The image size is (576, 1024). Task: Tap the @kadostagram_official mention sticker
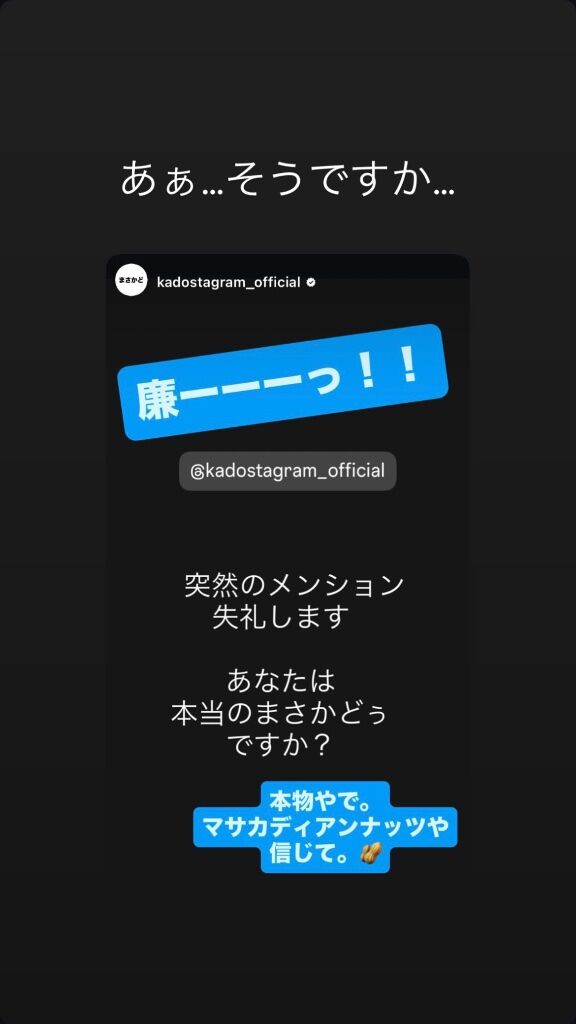coord(288,471)
